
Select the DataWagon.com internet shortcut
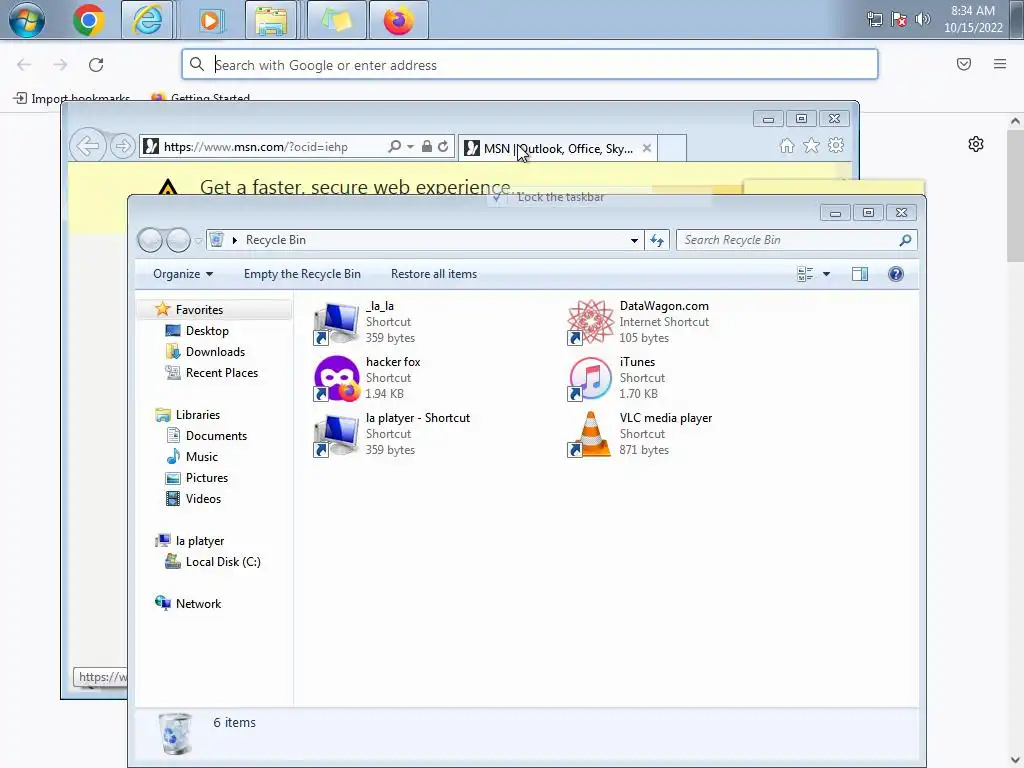click(x=639, y=321)
